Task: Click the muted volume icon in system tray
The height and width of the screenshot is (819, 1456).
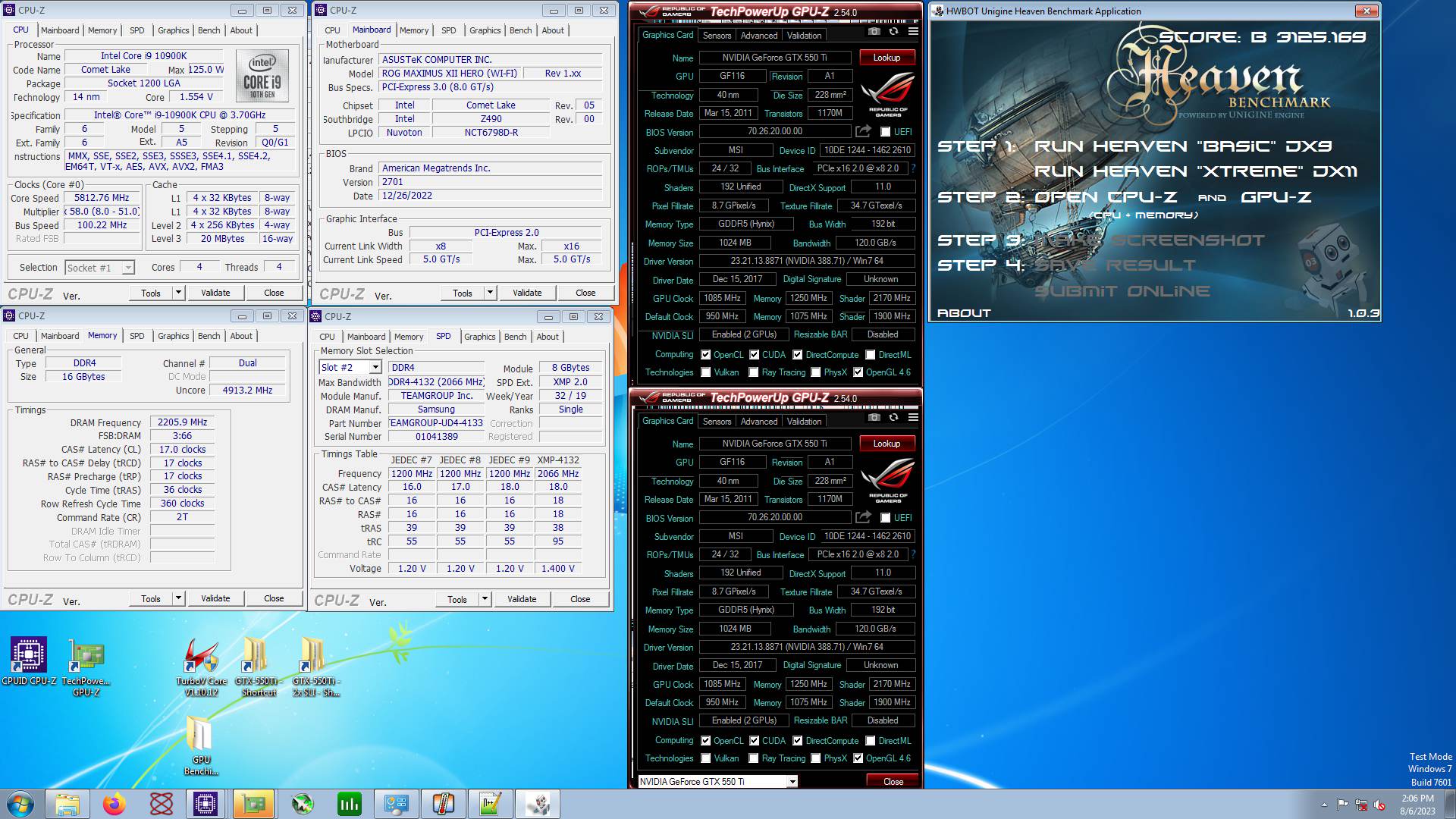Action: [x=1379, y=805]
